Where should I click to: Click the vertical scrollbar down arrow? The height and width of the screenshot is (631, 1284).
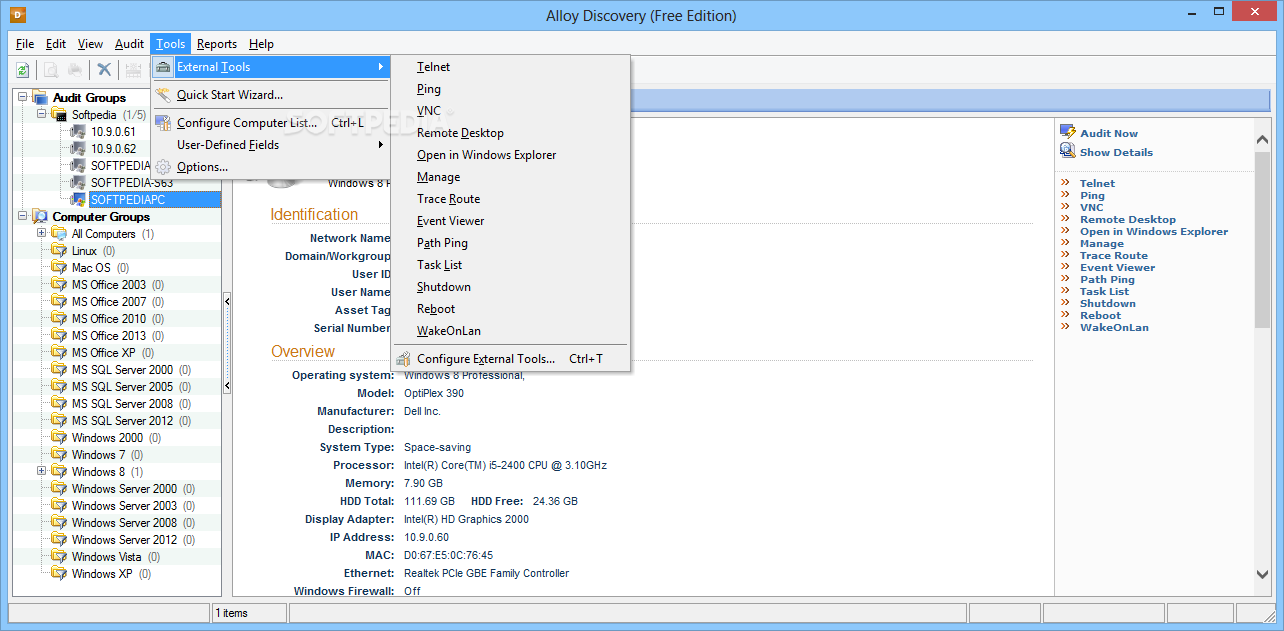1262,574
